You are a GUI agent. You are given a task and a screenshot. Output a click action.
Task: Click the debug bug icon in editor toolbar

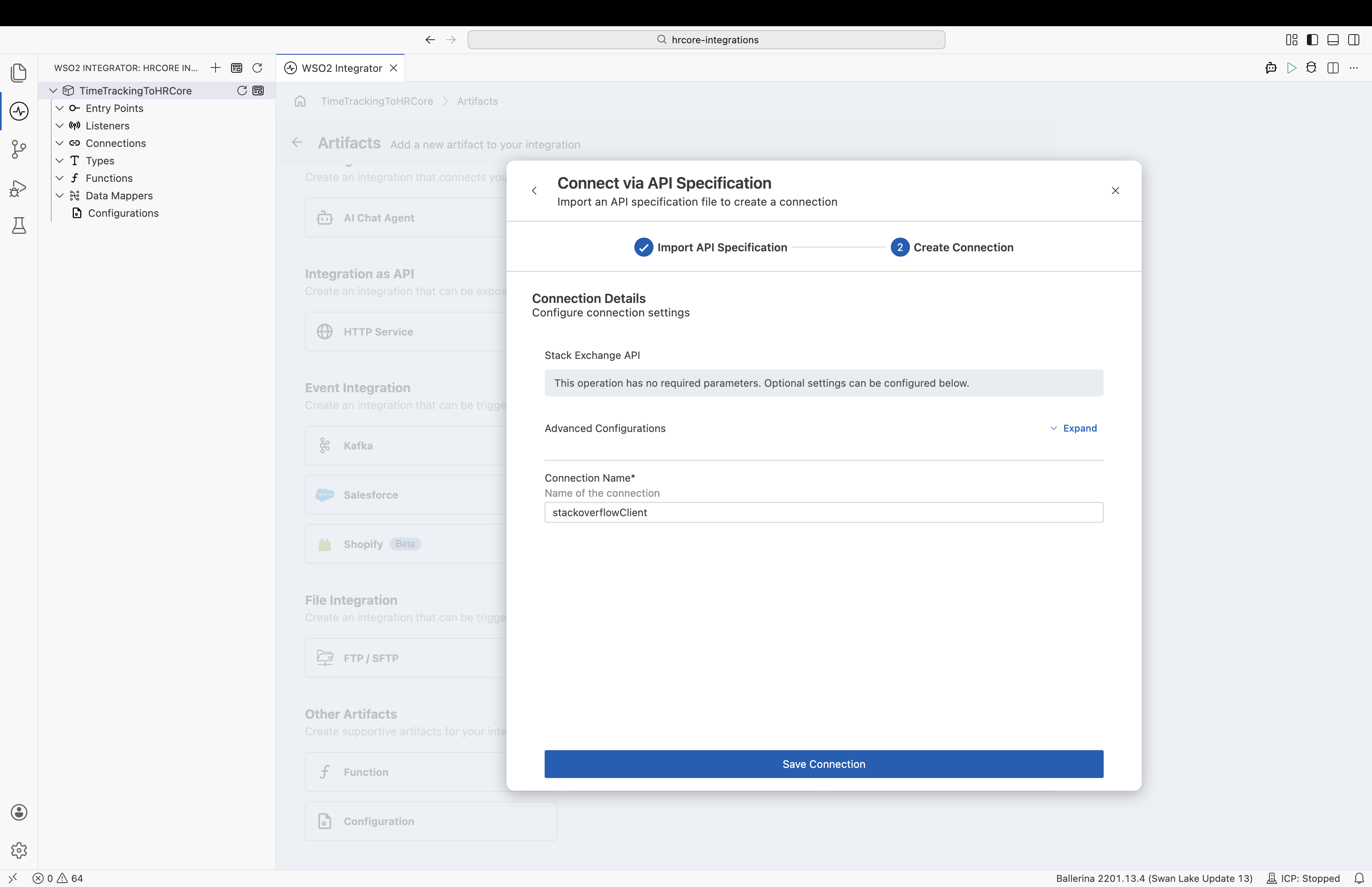[1312, 68]
